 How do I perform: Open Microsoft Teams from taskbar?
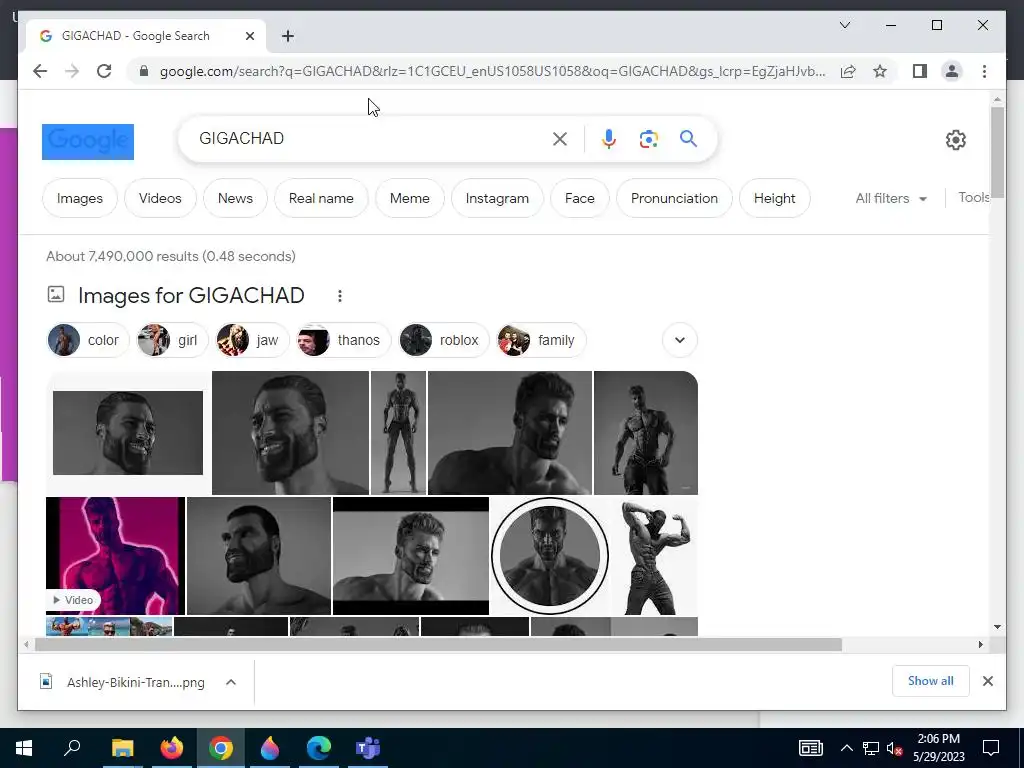pyautogui.click(x=368, y=748)
